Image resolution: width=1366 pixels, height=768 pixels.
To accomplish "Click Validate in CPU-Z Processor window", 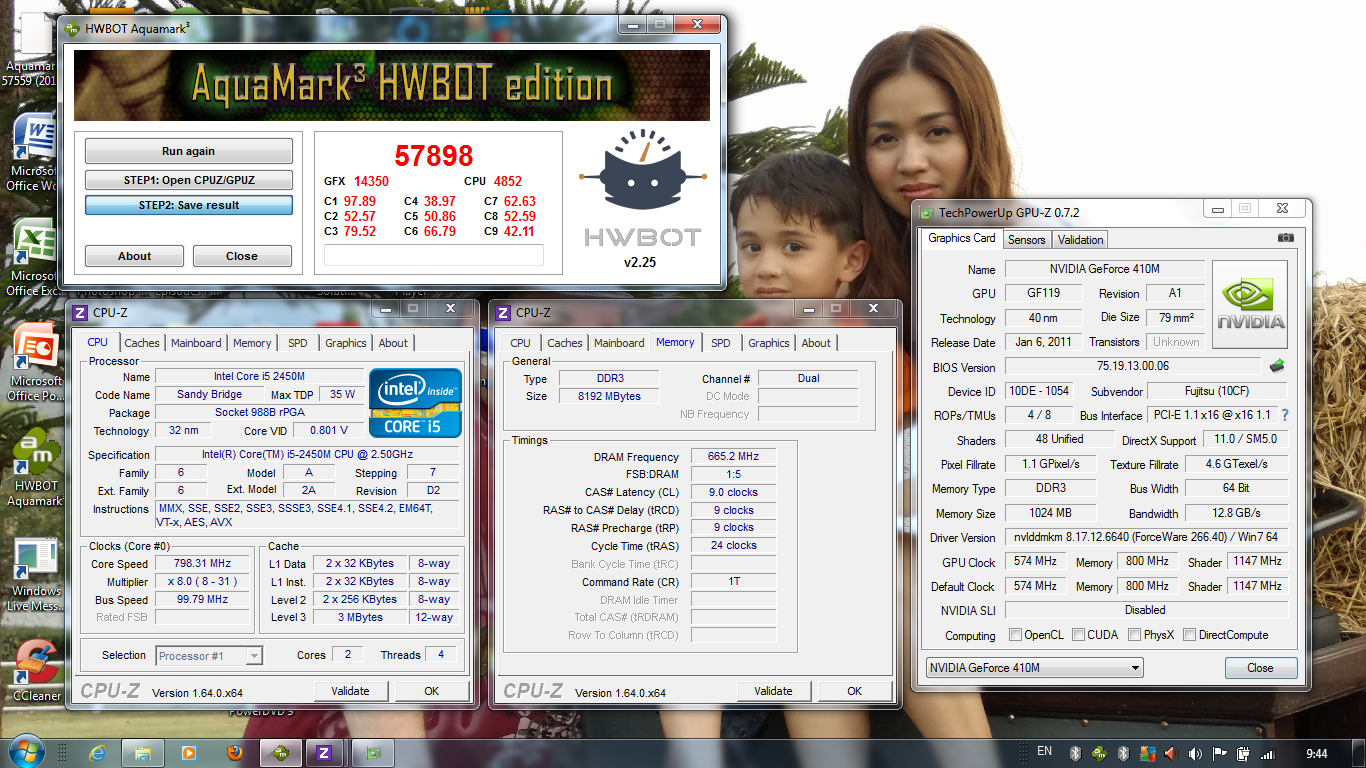I will pos(350,691).
